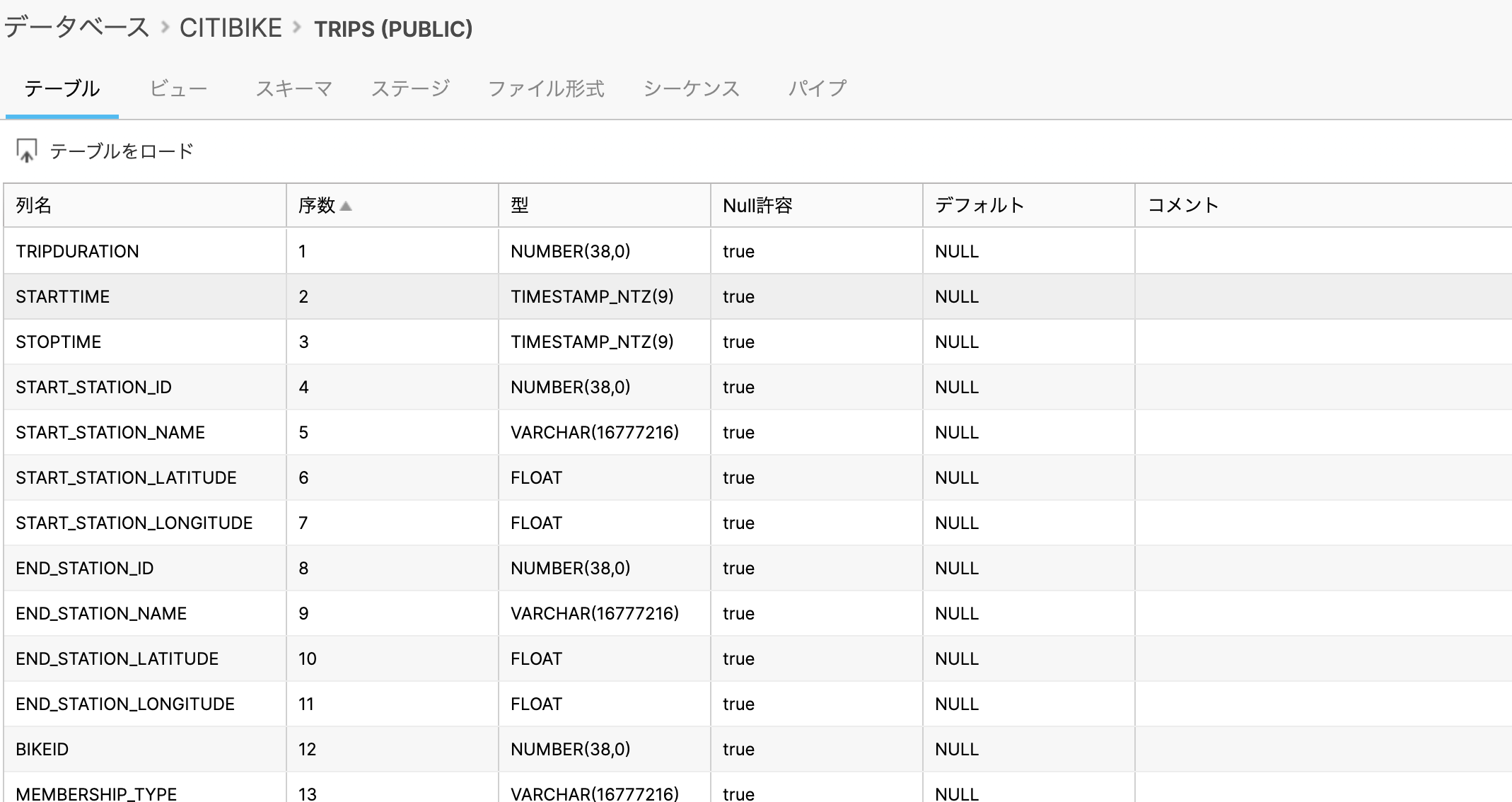Open the スキーマ tab
The image size is (1512, 802).
click(x=293, y=88)
